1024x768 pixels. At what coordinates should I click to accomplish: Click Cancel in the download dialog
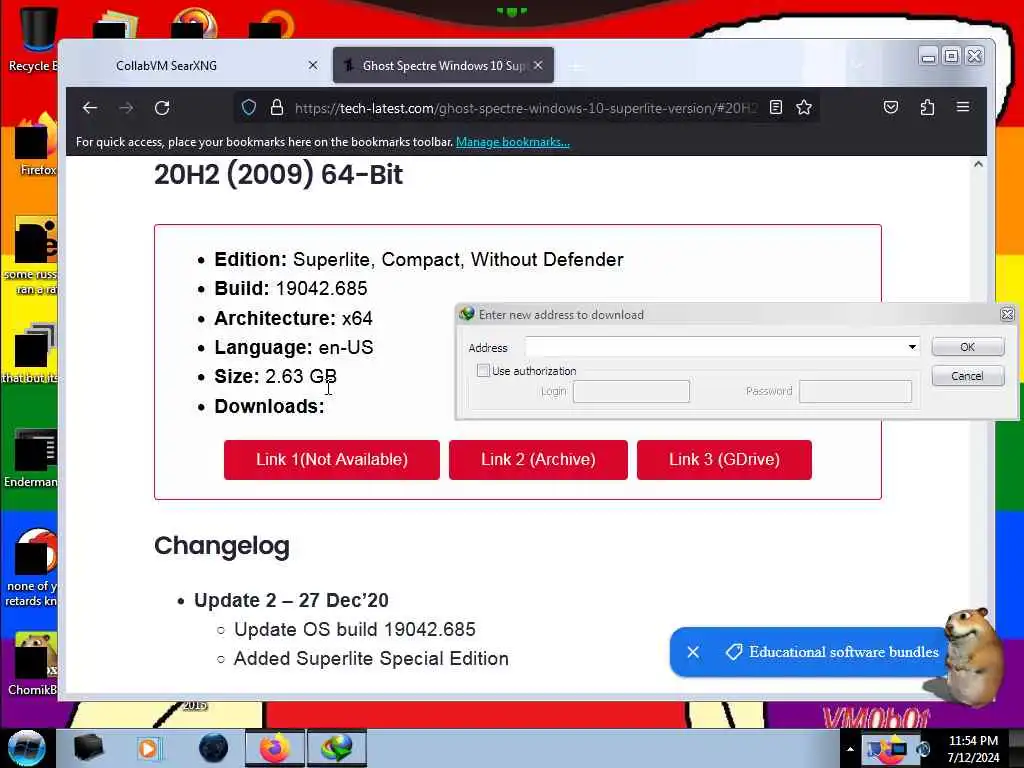pyautogui.click(x=968, y=376)
